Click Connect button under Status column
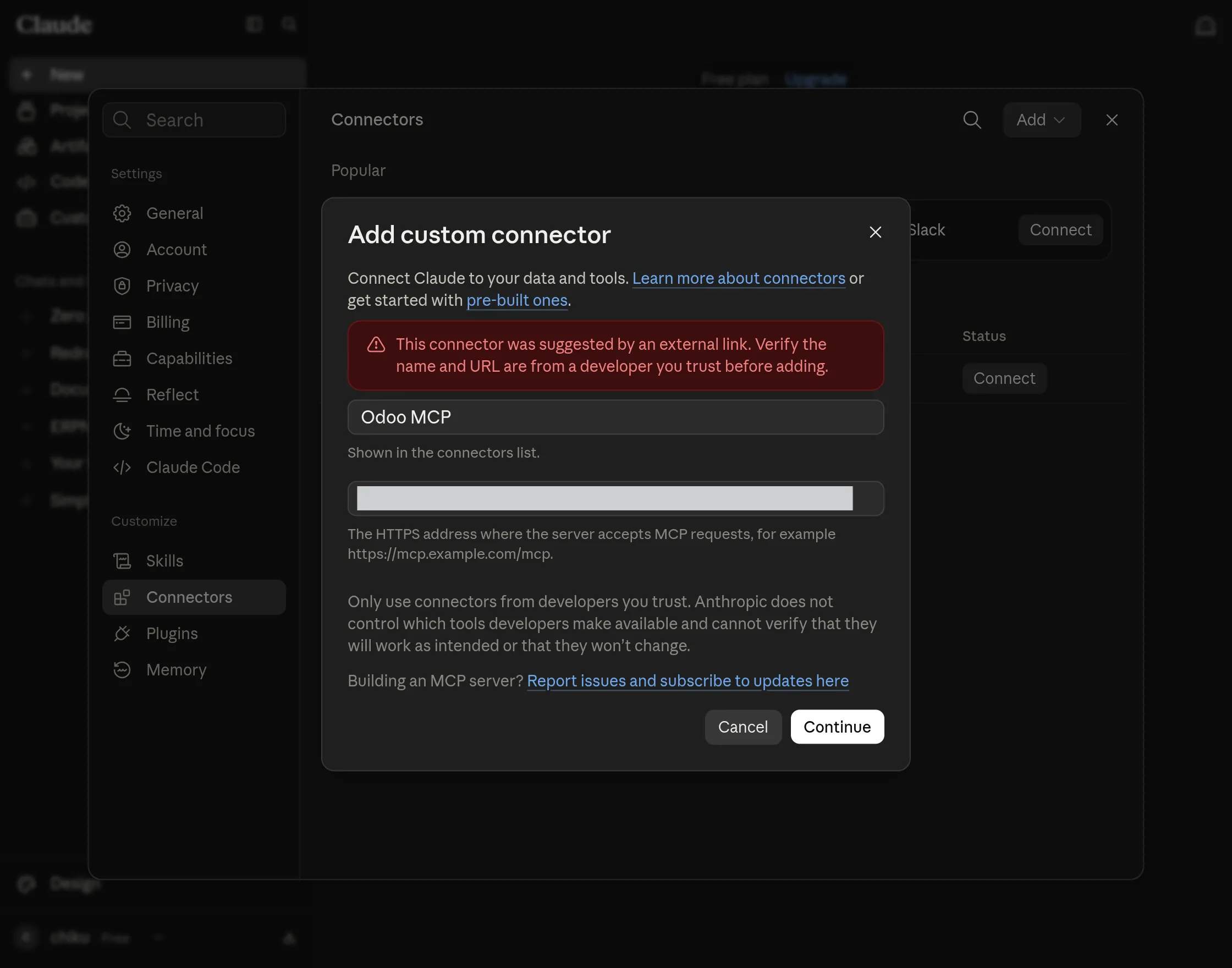1232x968 pixels. click(x=1004, y=378)
